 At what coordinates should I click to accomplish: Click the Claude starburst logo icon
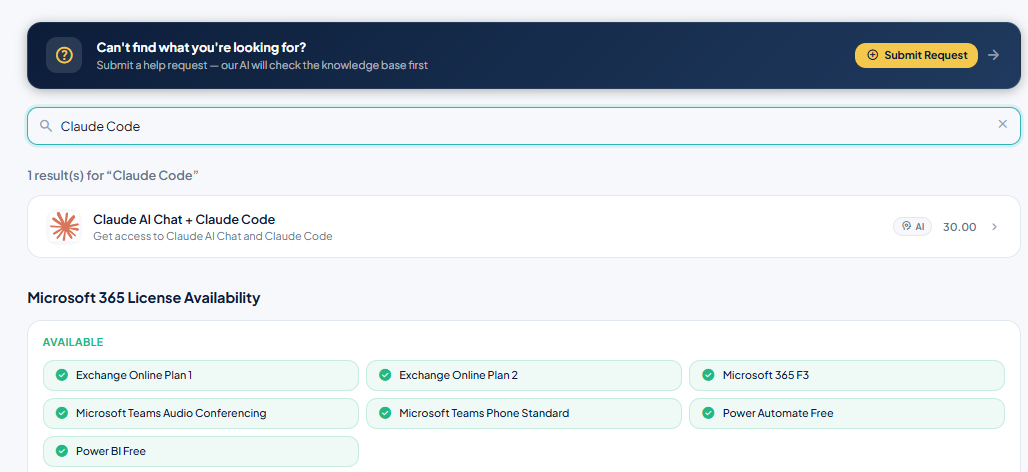click(64, 226)
